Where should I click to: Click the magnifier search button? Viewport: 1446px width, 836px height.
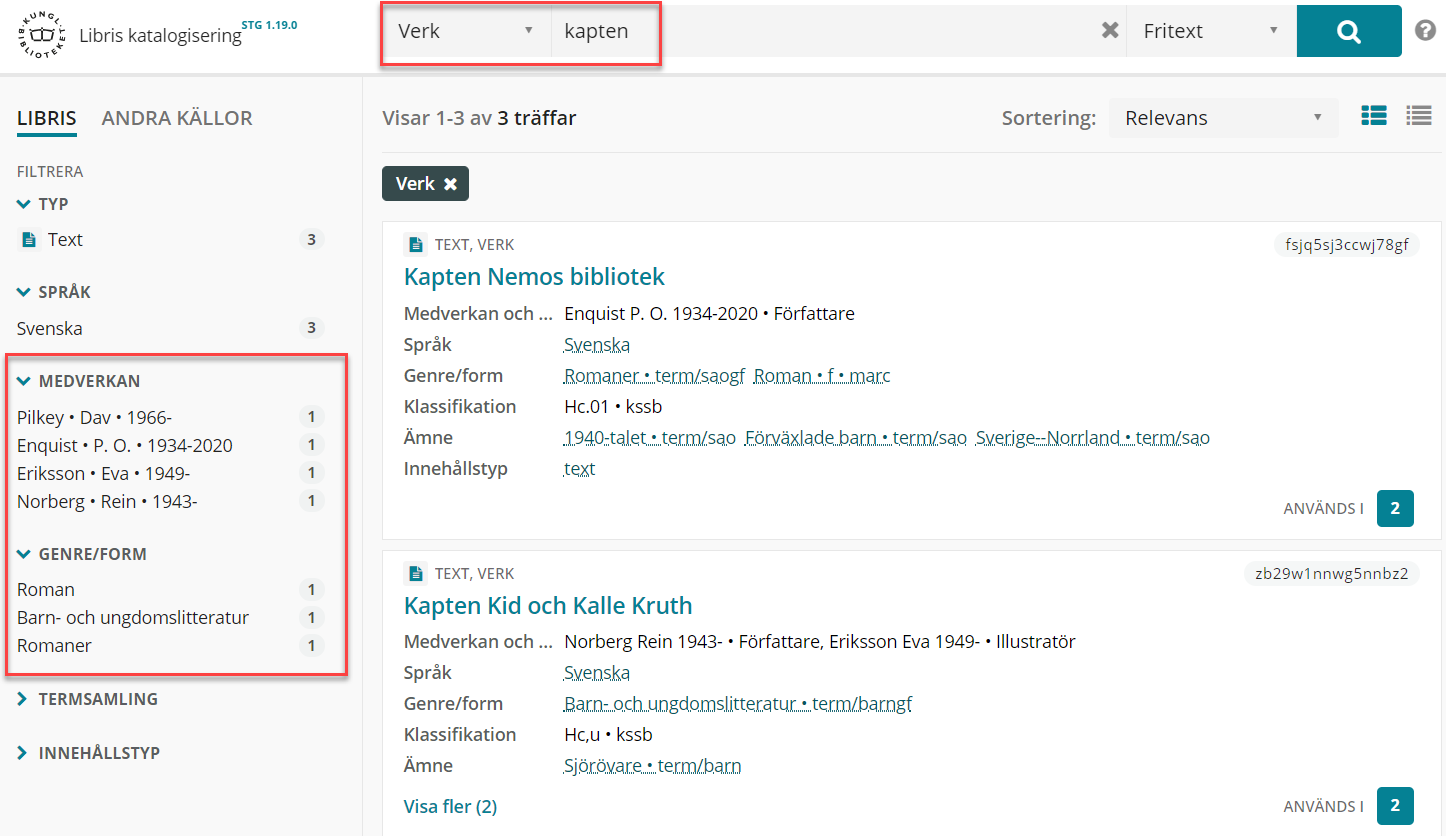[1349, 31]
